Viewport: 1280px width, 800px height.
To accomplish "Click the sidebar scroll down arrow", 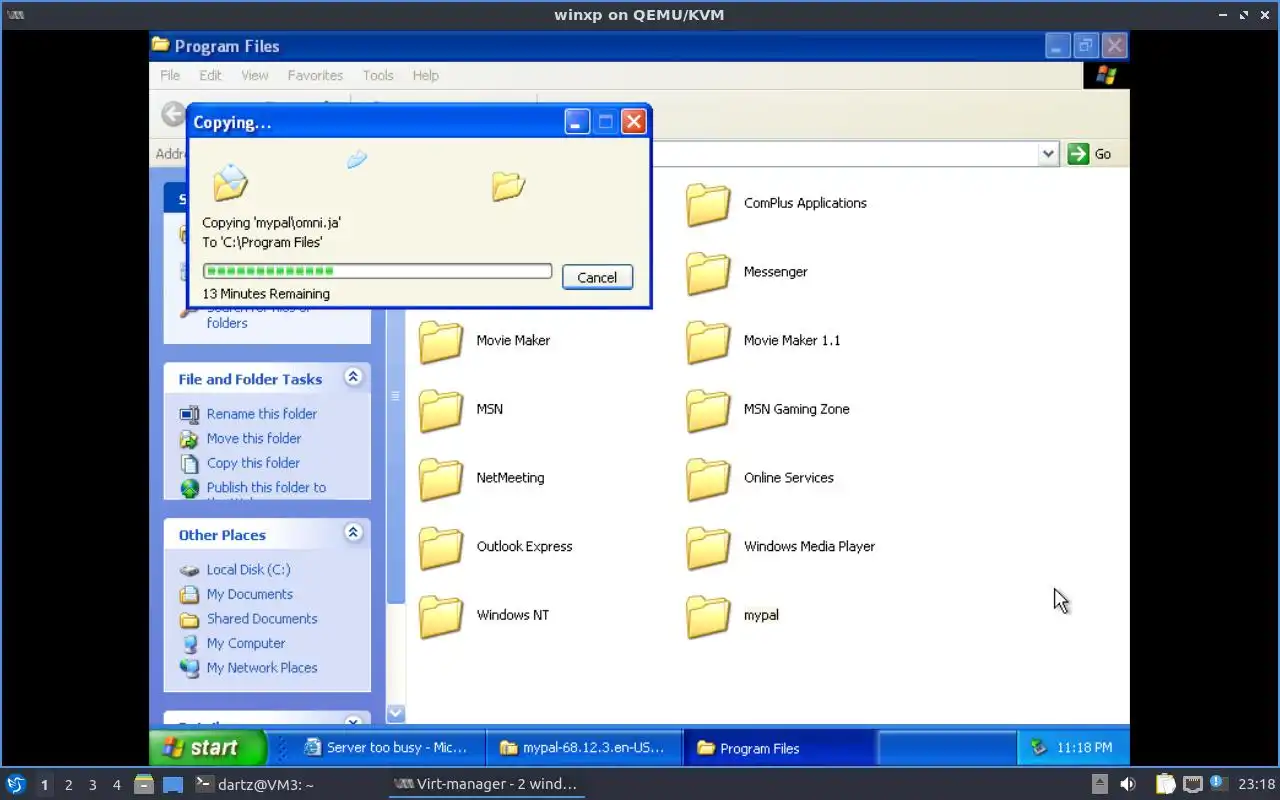I will 395,714.
